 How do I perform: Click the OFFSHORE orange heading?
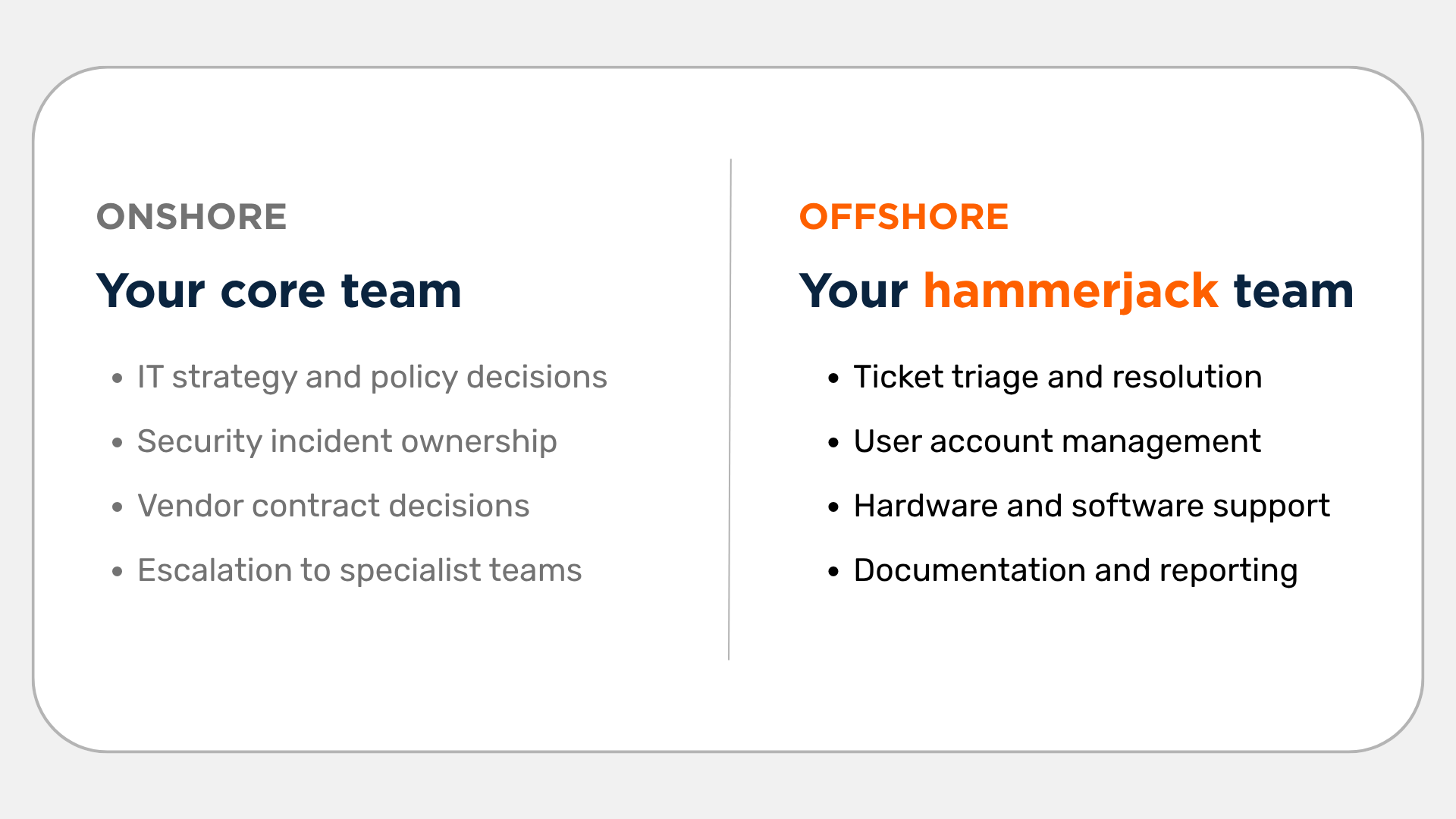(904, 217)
